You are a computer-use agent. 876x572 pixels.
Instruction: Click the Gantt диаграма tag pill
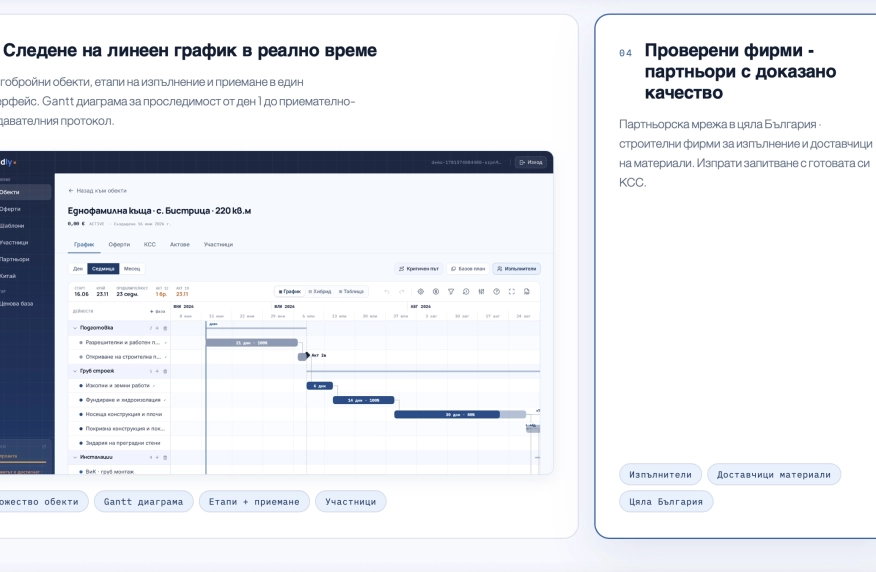tap(144, 502)
